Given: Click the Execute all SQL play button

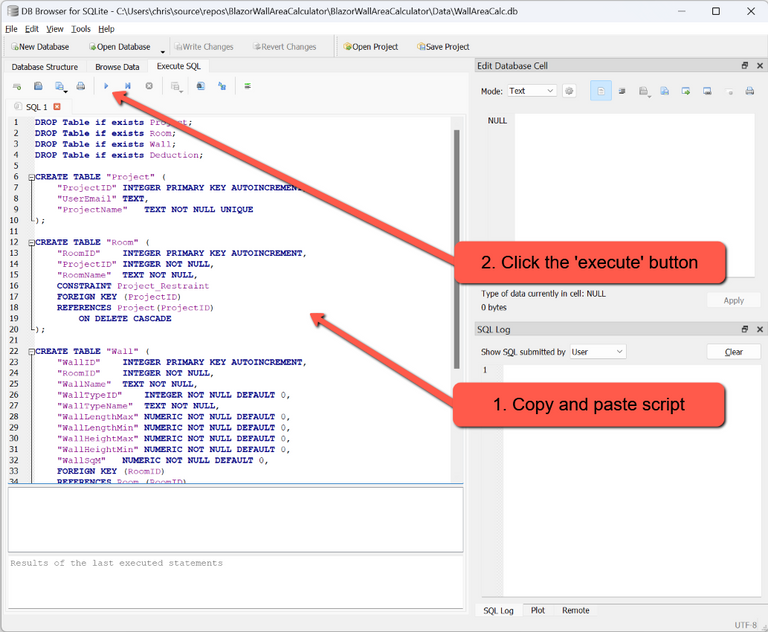Looking at the screenshot, I should 106,86.
